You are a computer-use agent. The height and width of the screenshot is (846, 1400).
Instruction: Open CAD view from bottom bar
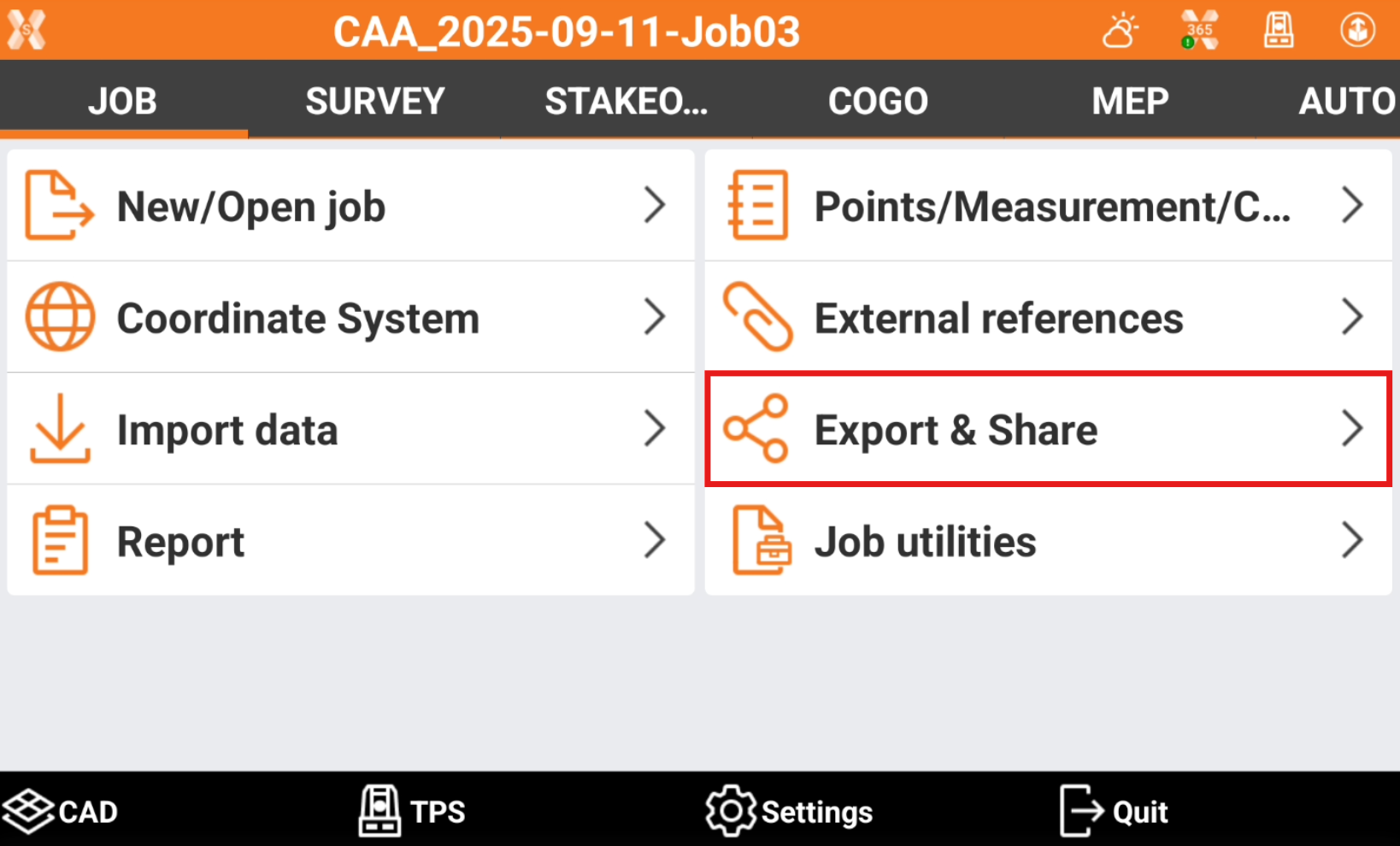[60, 811]
